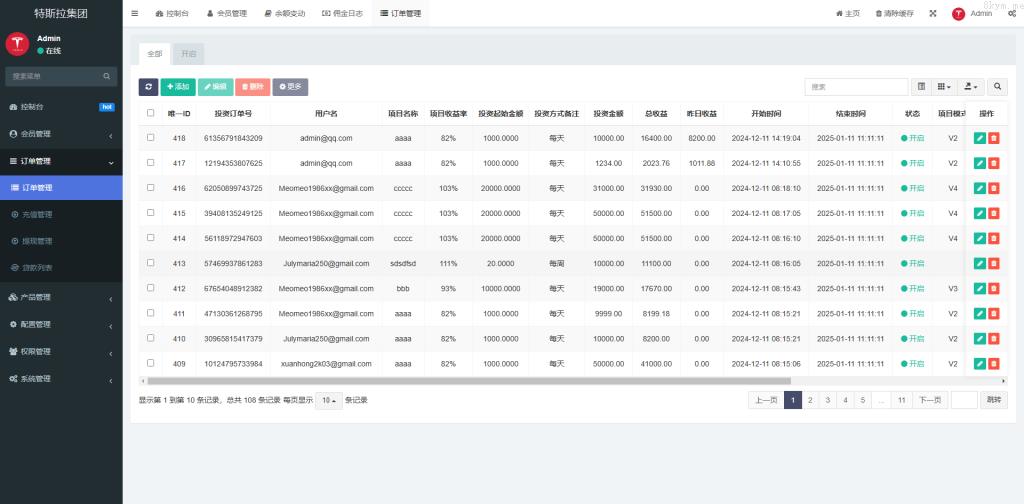Switch to the 开启 filter tab
The width and height of the screenshot is (1024, 504).
[x=188, y=53]
